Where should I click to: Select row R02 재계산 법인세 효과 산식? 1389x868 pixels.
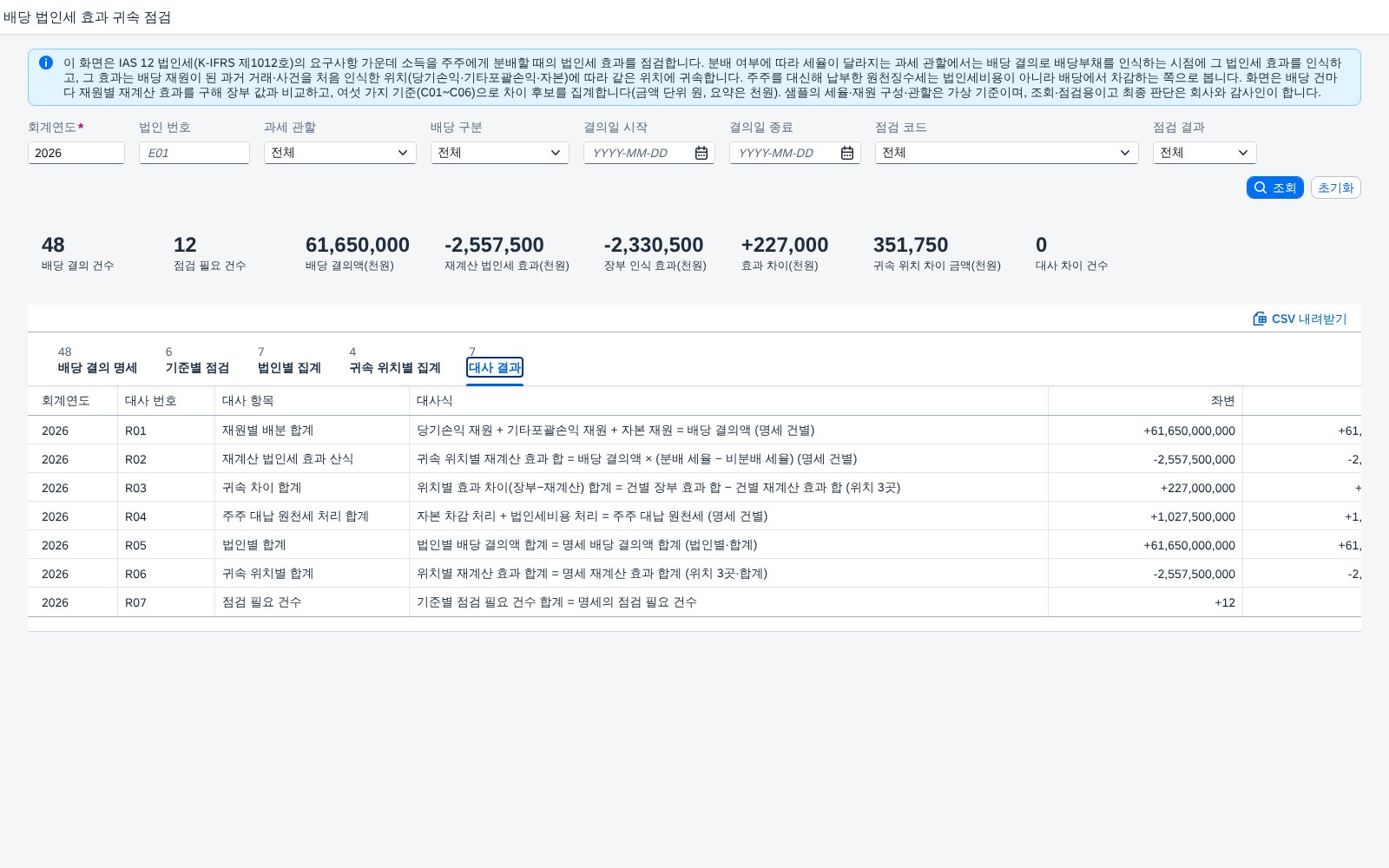[x=694, y=459]
